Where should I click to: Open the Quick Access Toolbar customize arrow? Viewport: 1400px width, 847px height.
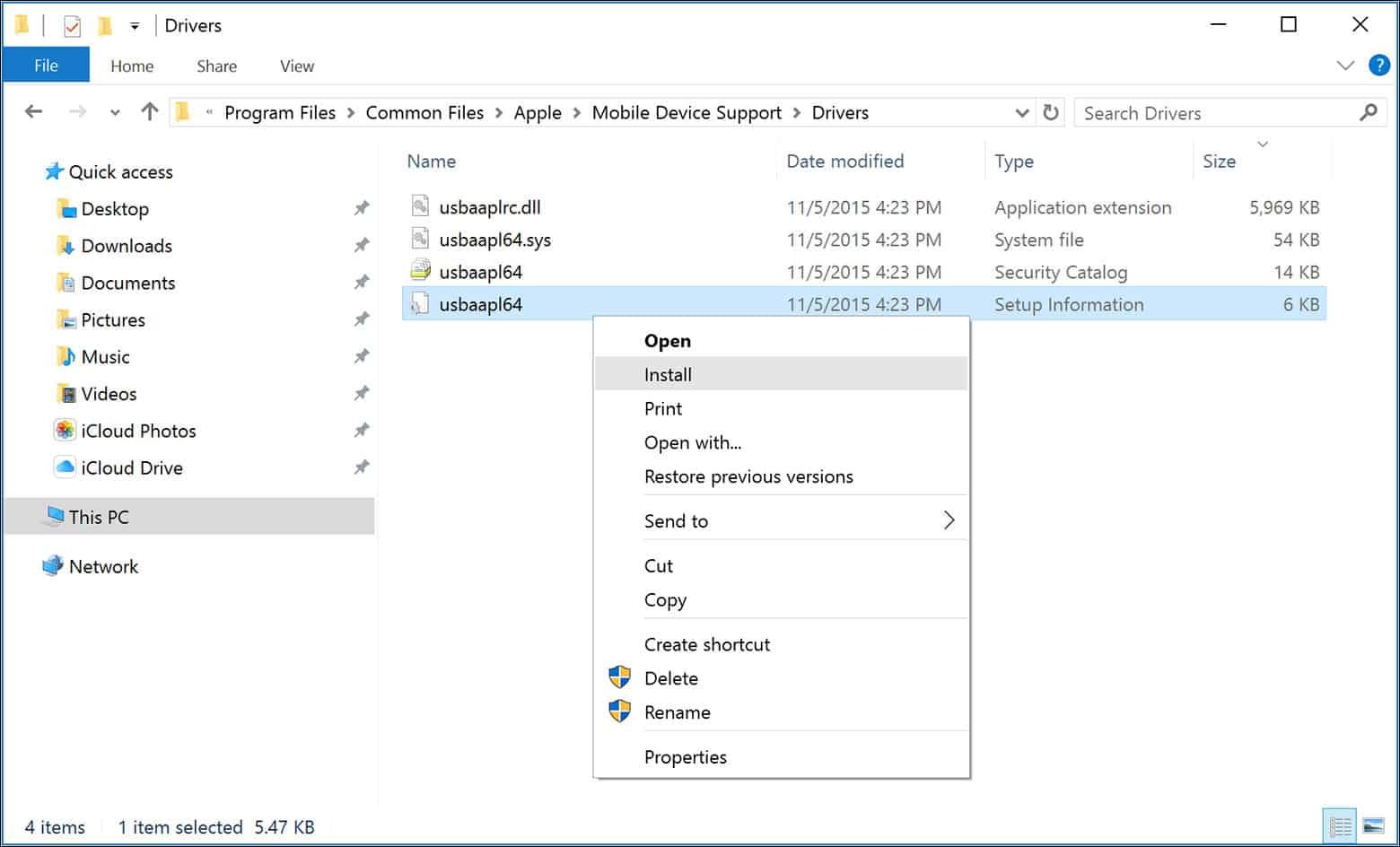(135, 26)
